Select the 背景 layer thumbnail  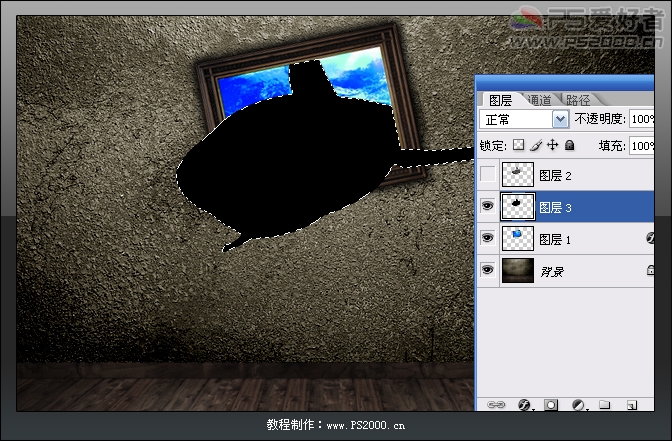coord(518,270)
